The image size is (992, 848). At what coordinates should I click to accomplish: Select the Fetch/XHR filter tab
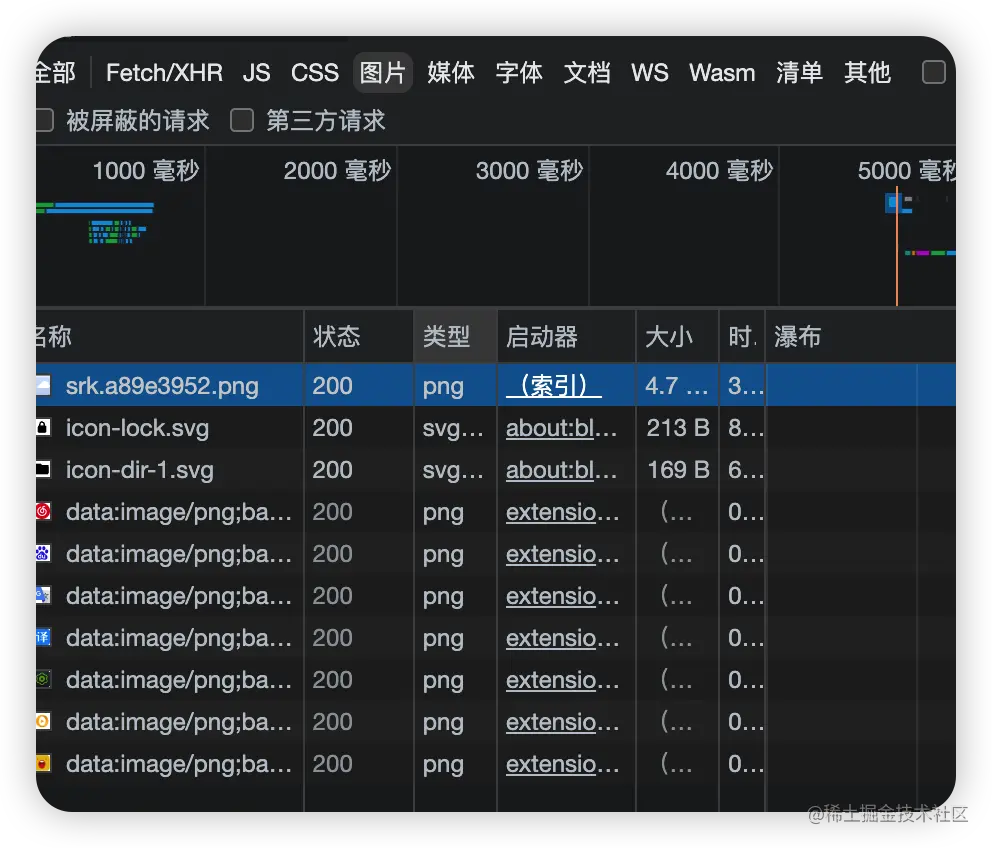[x=164, y=73]
